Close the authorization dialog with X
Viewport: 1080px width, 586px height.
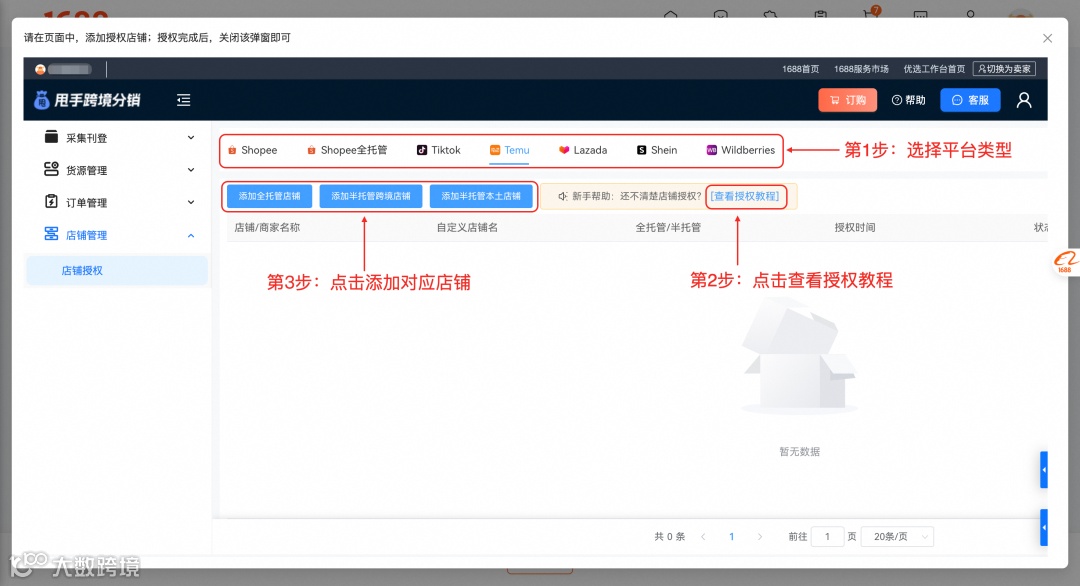coord(1047,39)
